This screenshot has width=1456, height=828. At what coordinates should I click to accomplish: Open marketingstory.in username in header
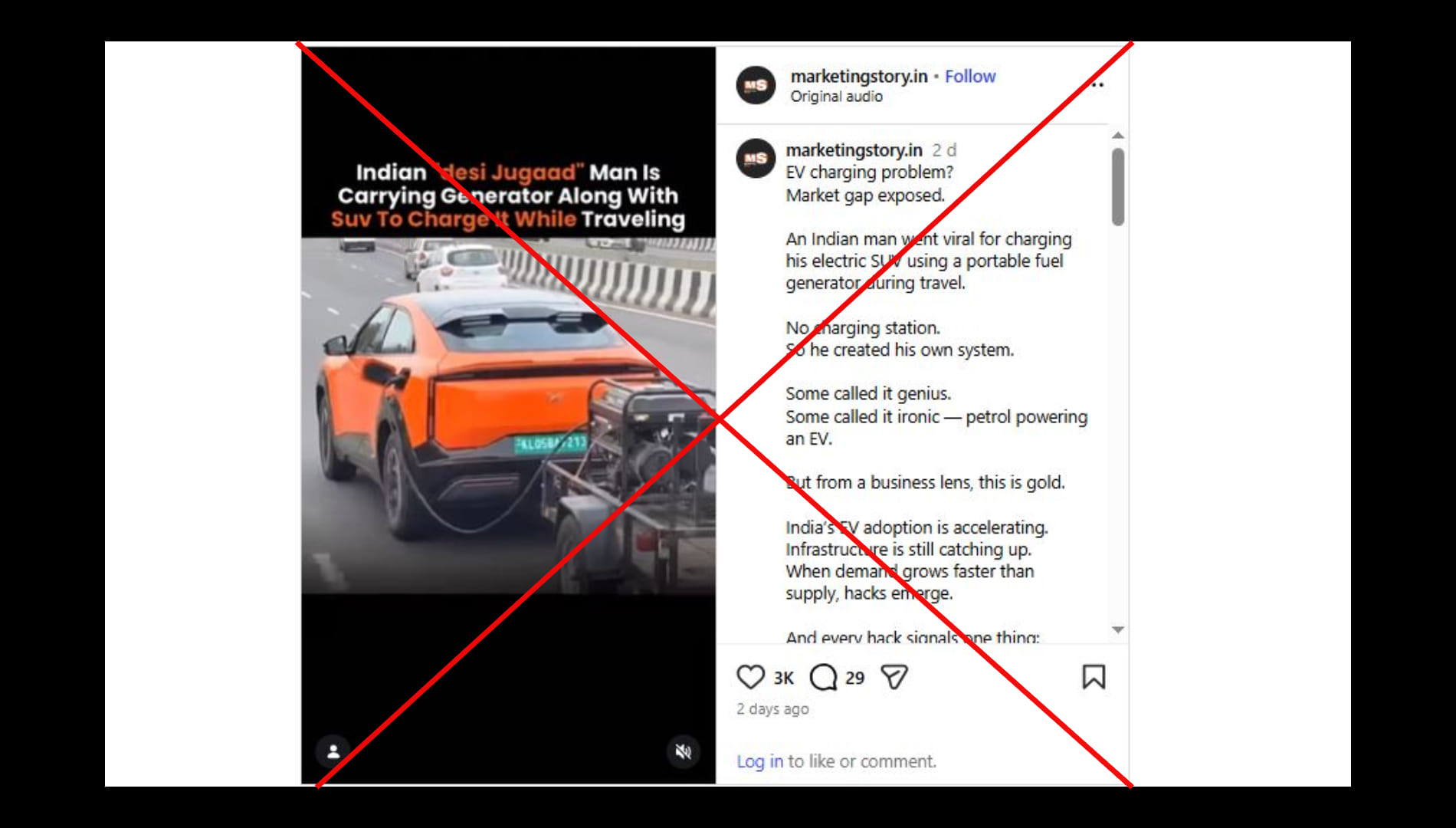[x=859, y=76]
